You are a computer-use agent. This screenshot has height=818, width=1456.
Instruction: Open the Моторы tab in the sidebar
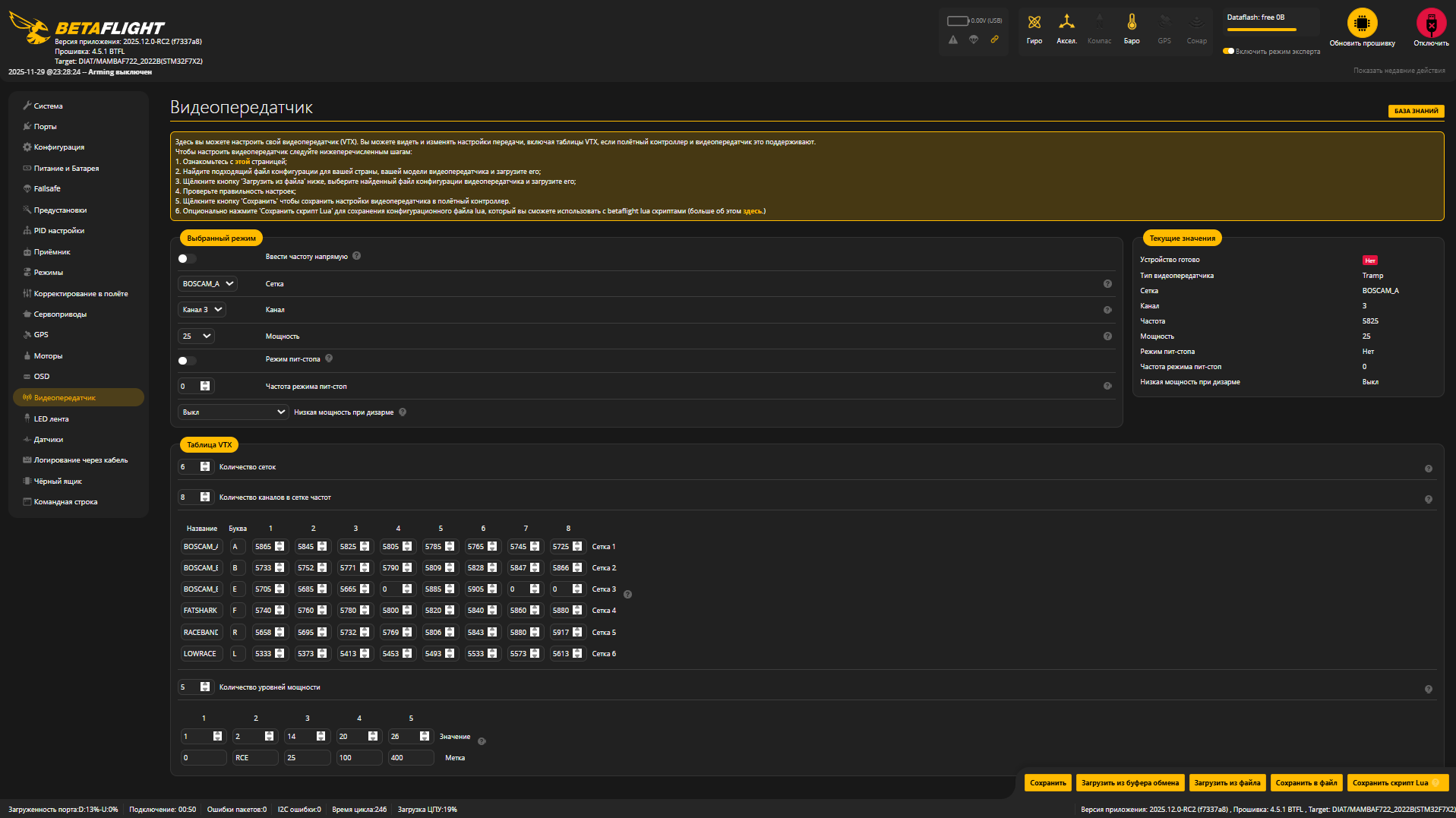click(47, 355)
